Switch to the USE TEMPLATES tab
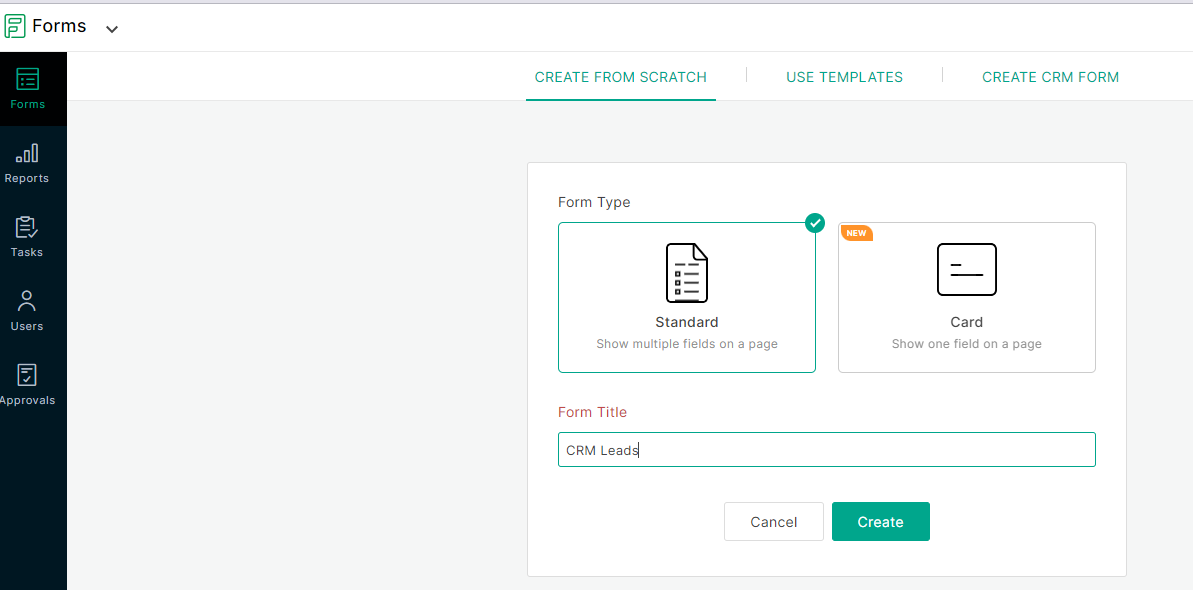The height and width of the screenshot is (590, 1193). (x=844, y=76)
